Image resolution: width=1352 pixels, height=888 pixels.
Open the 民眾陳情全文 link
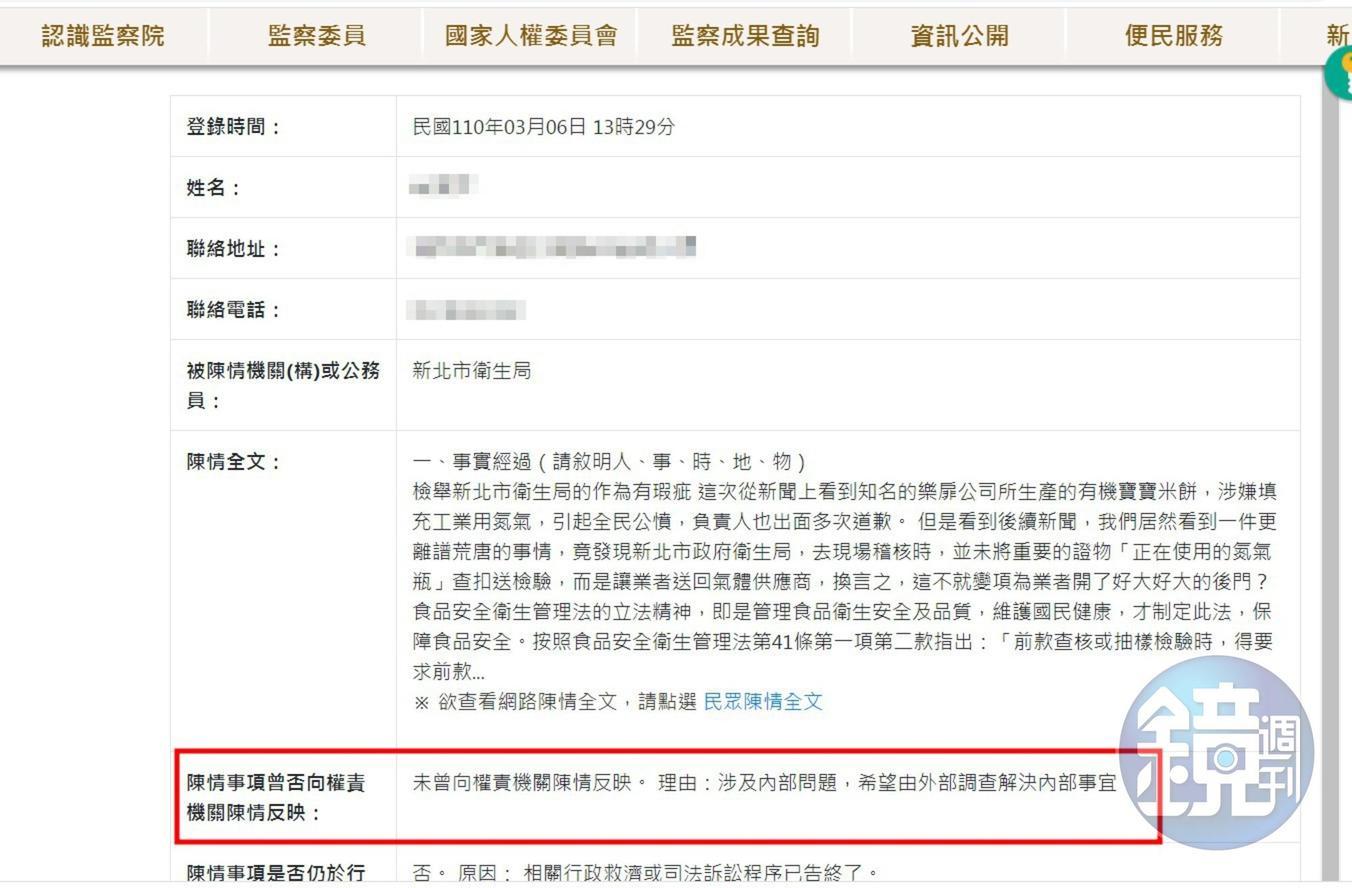[x=763, y=702]
